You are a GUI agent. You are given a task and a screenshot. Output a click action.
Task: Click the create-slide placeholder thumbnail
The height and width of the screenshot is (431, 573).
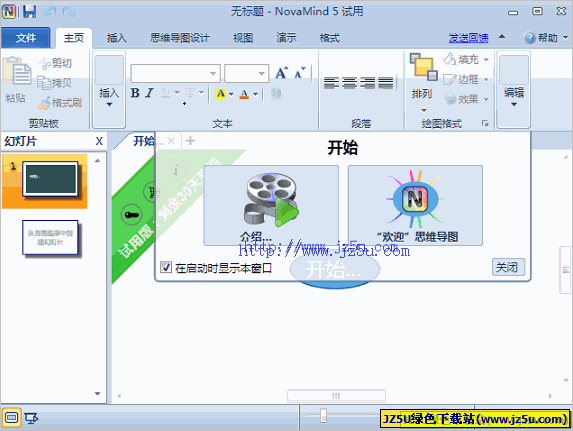point(50,238)
